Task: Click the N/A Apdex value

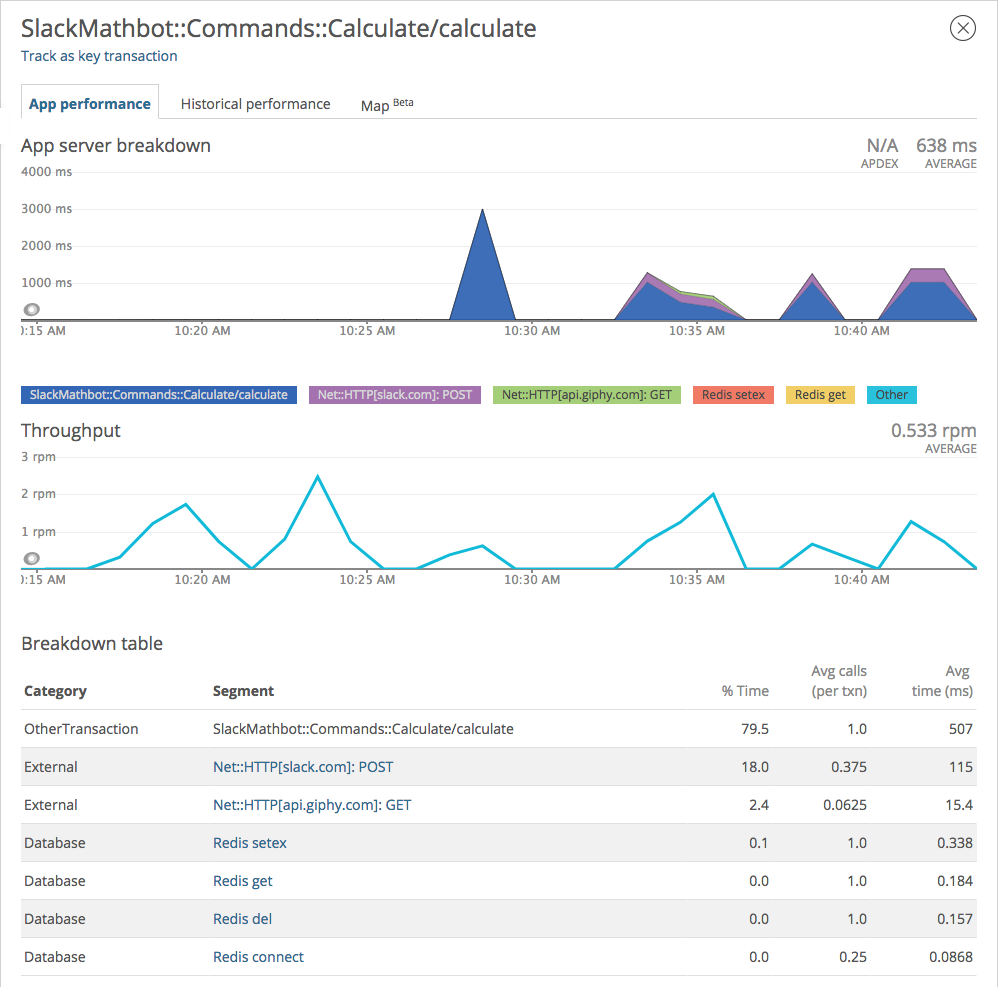Action: (882, 146)
